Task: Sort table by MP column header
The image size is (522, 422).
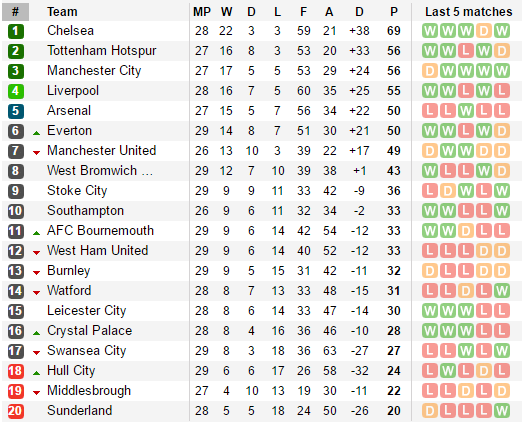Action: tap(202, 12)
